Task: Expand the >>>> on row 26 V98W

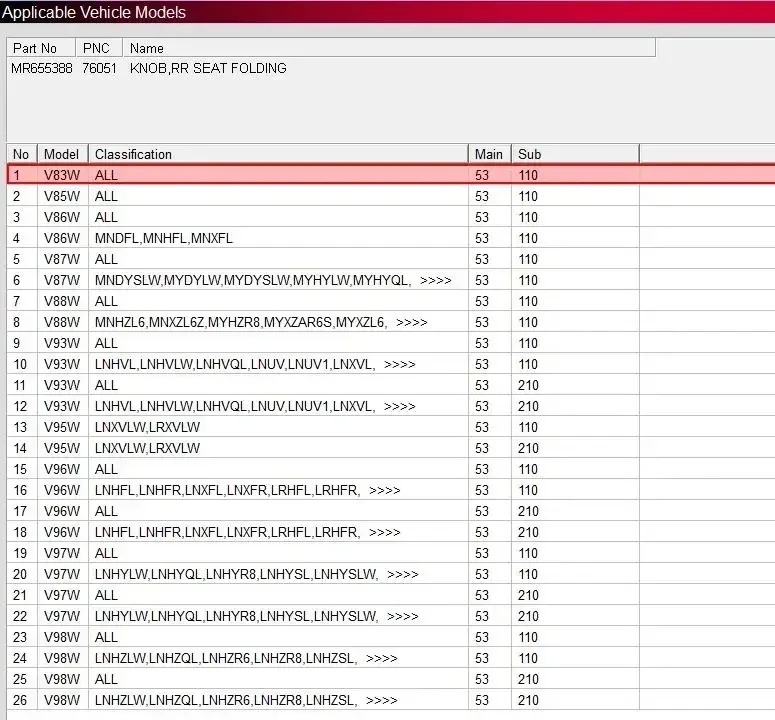Action: pyautogui.click(x=382, y=701)
